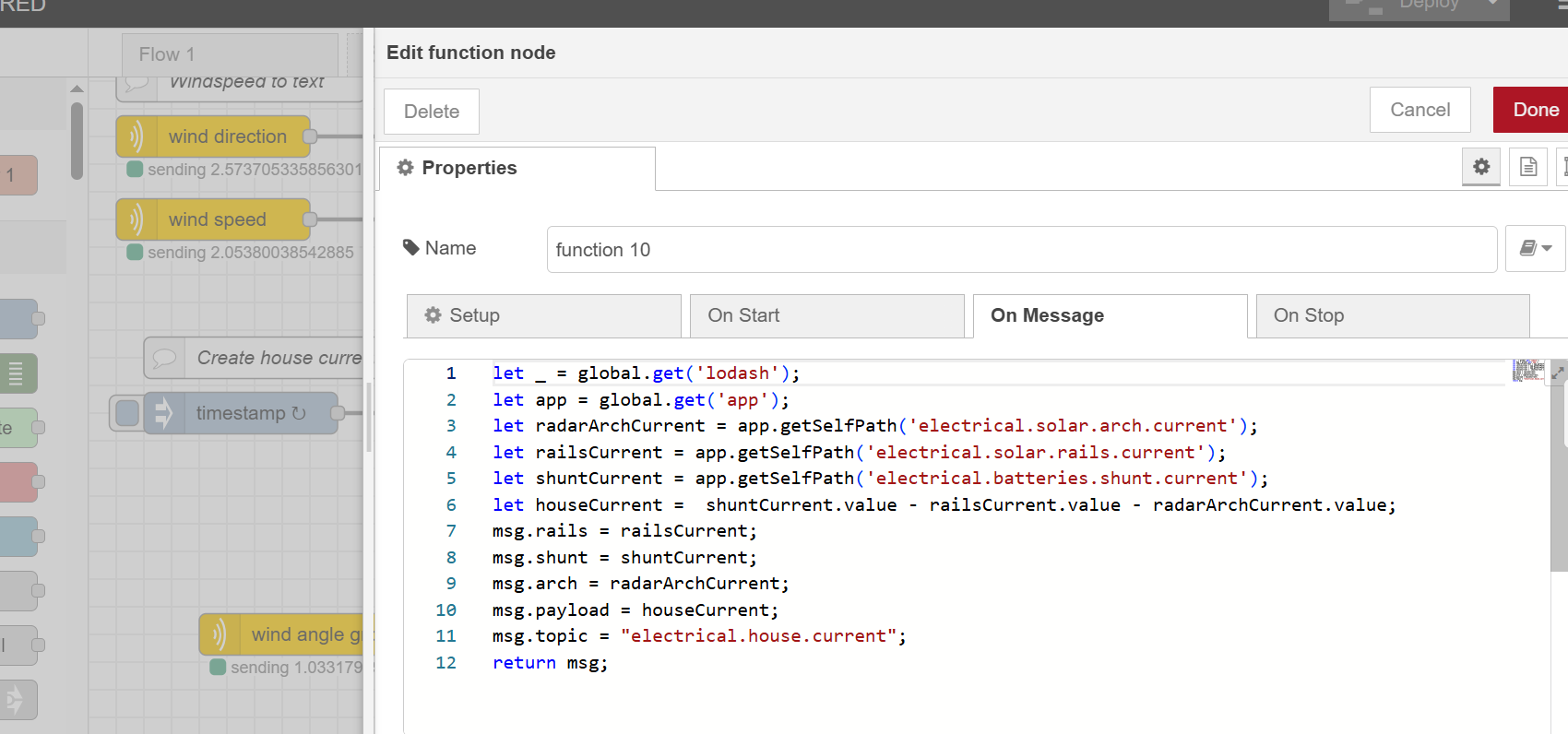Select the Properties tab
Screen dimensions: 1568x734
517,168
